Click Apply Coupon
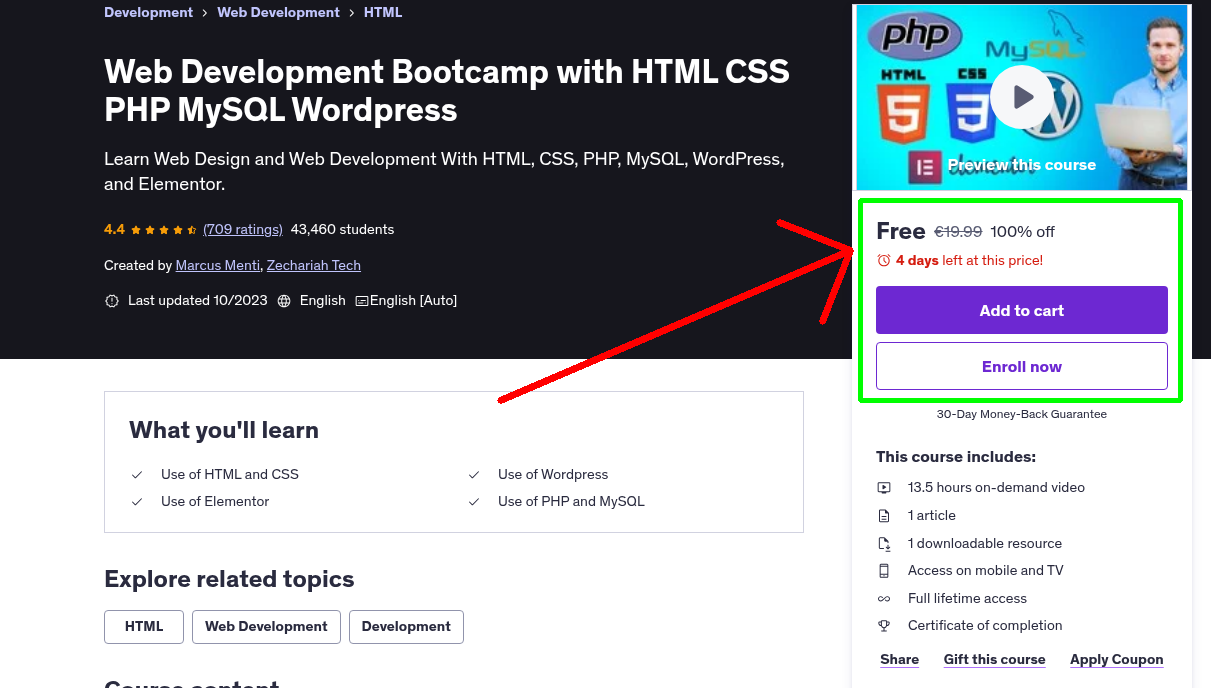This screenshot has width=1211, height=688. 1117,660
